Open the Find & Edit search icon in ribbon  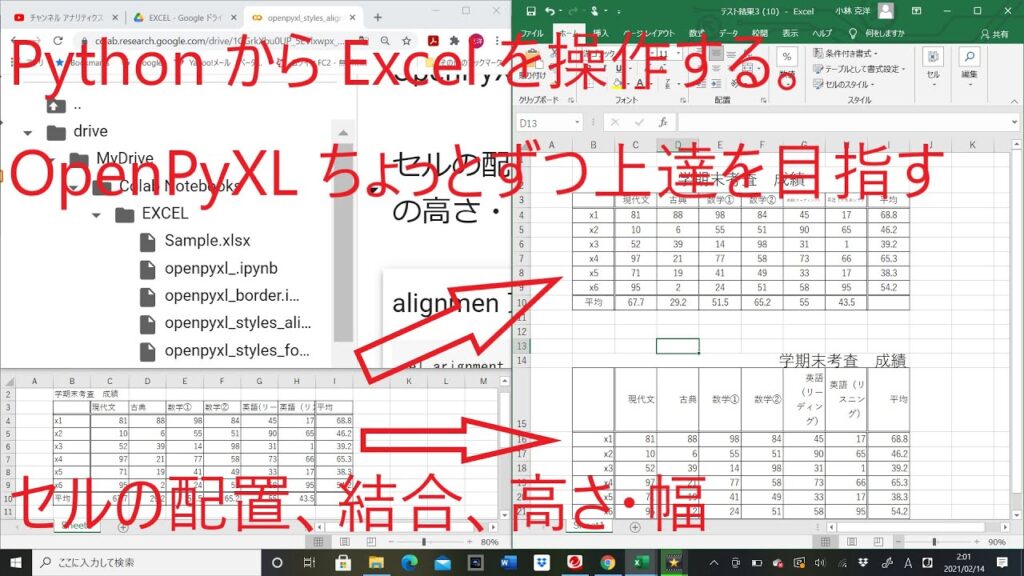pyautogui.click(x=969, y=57)
